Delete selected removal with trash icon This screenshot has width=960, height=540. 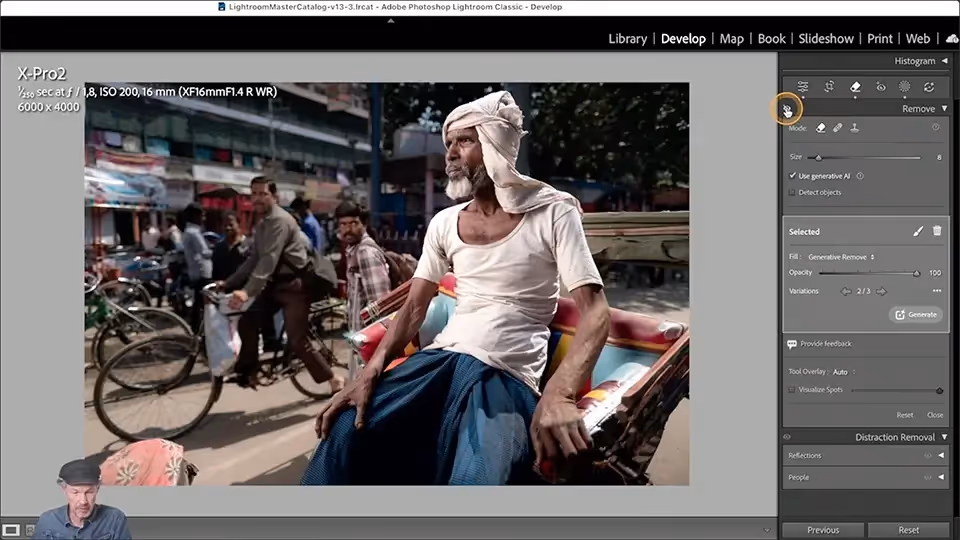[x=937, y=231]
